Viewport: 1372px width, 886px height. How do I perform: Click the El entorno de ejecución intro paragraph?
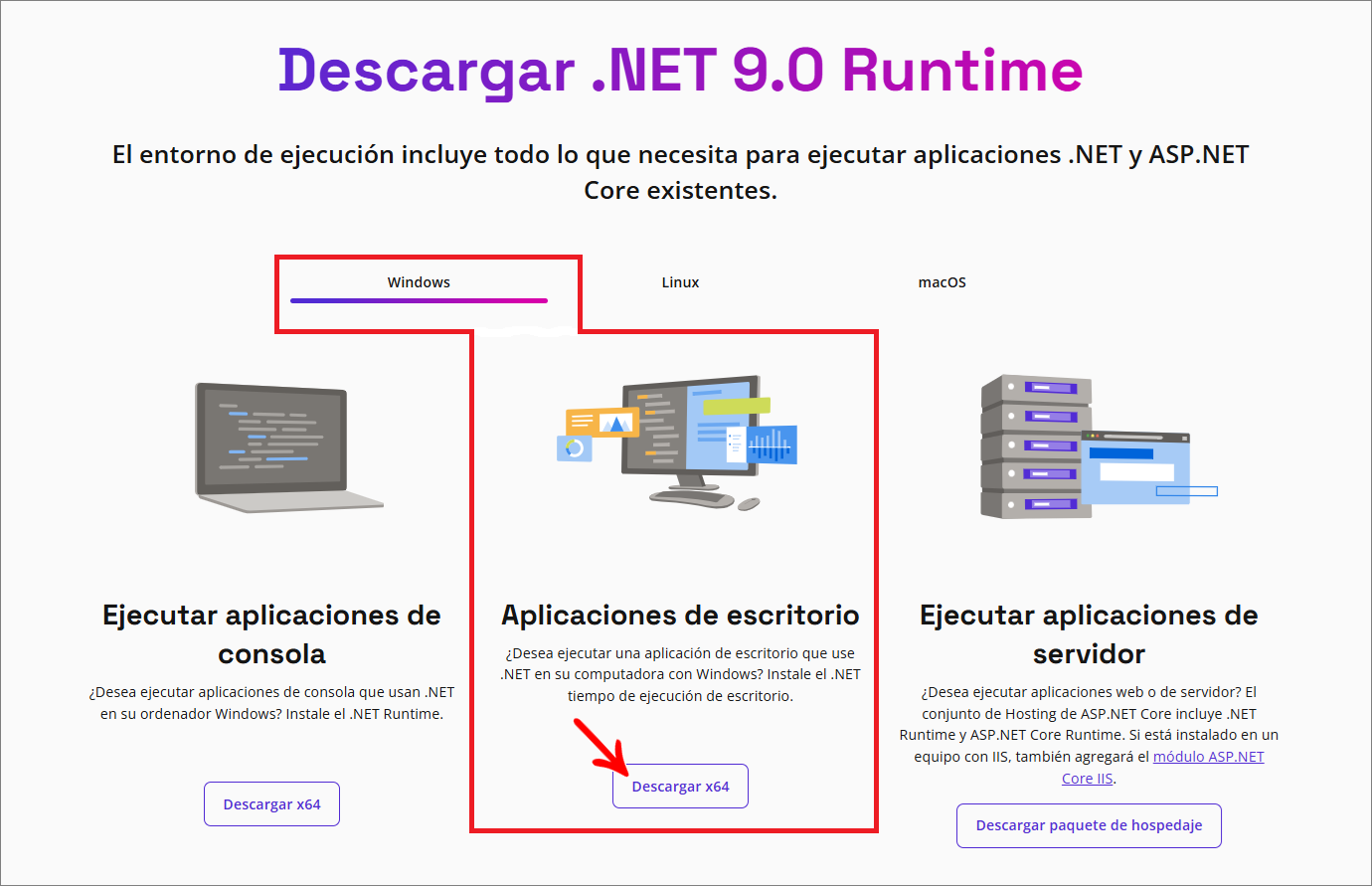click(680, 172)
